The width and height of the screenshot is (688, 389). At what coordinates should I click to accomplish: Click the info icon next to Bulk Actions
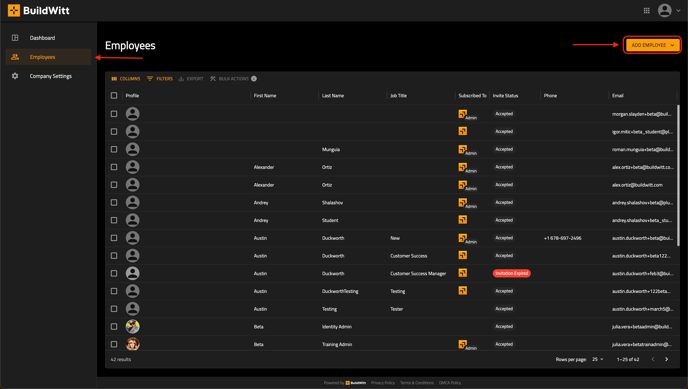coord(254,79)
